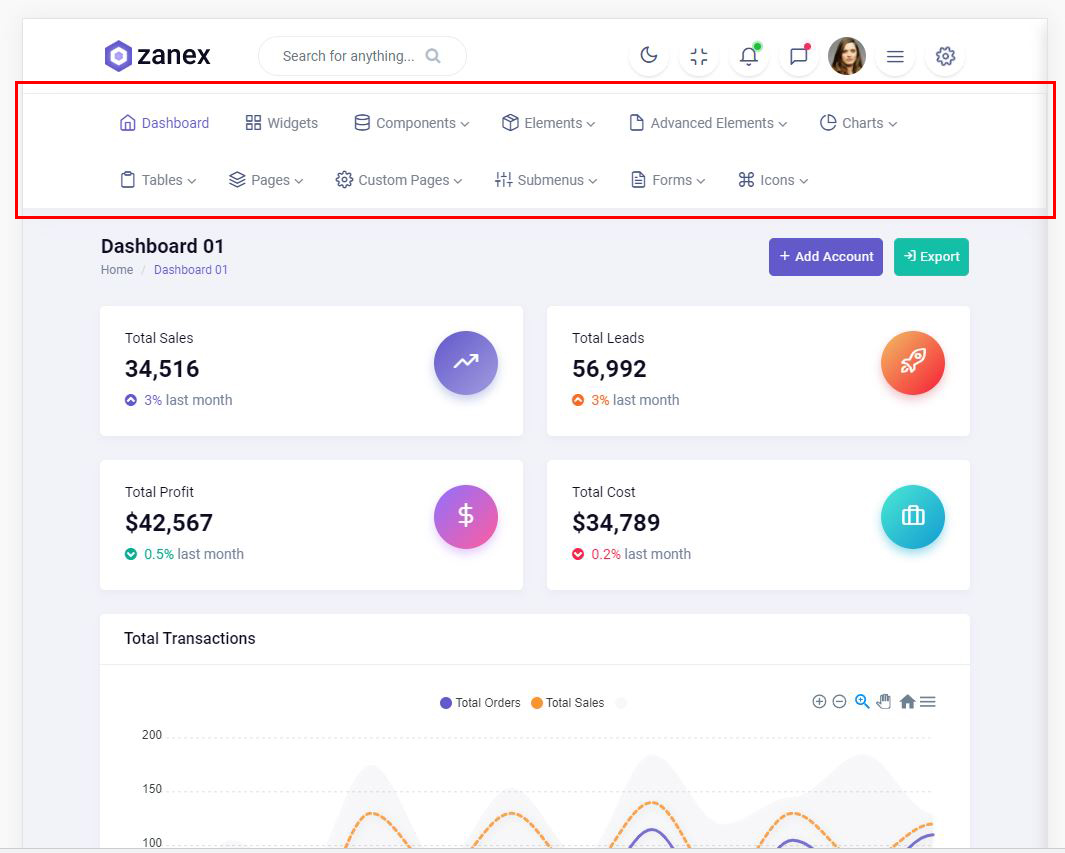Click the fullscreen exit icon

point(699,56)
